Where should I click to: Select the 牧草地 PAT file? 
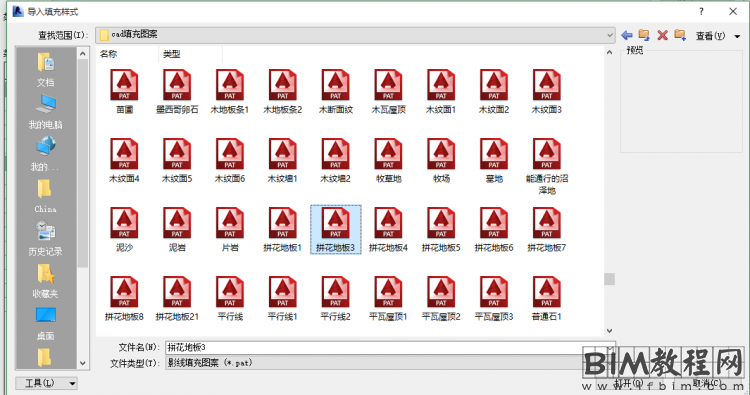tap(388, 161)
